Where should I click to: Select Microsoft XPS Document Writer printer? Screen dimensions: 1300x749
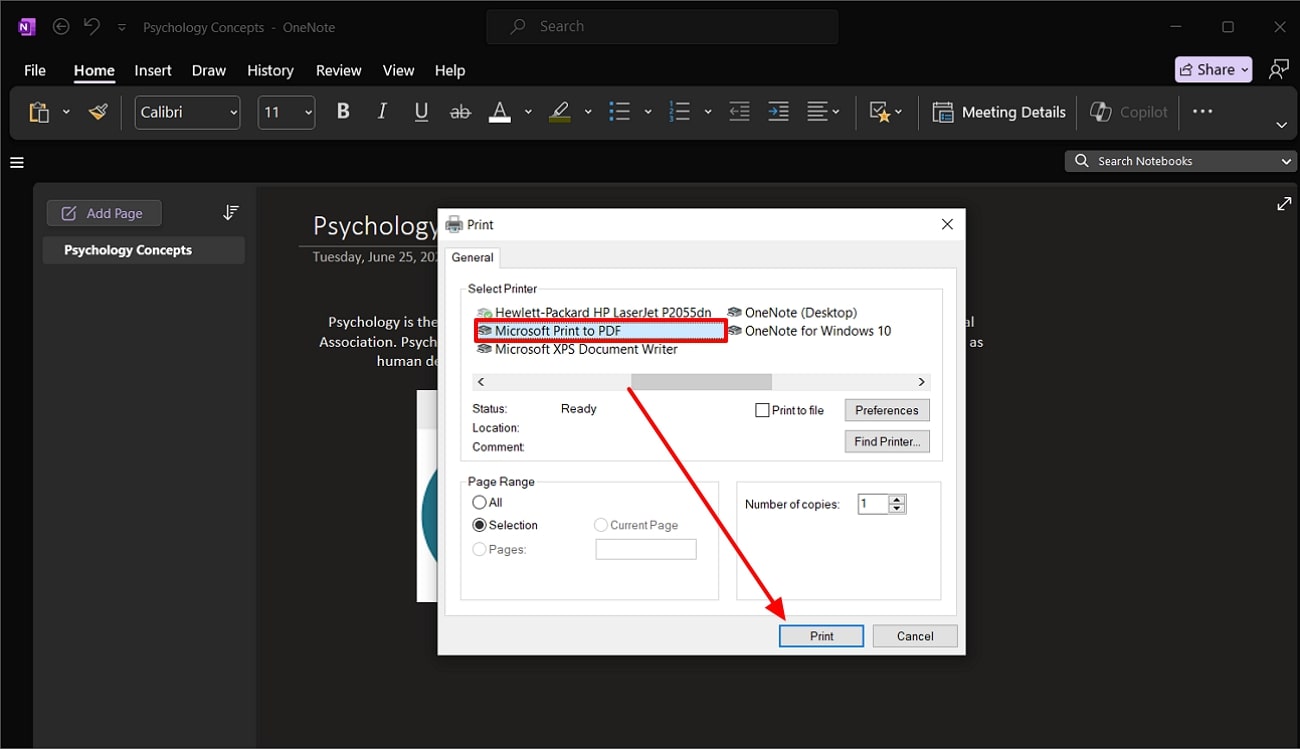(577, 349)
